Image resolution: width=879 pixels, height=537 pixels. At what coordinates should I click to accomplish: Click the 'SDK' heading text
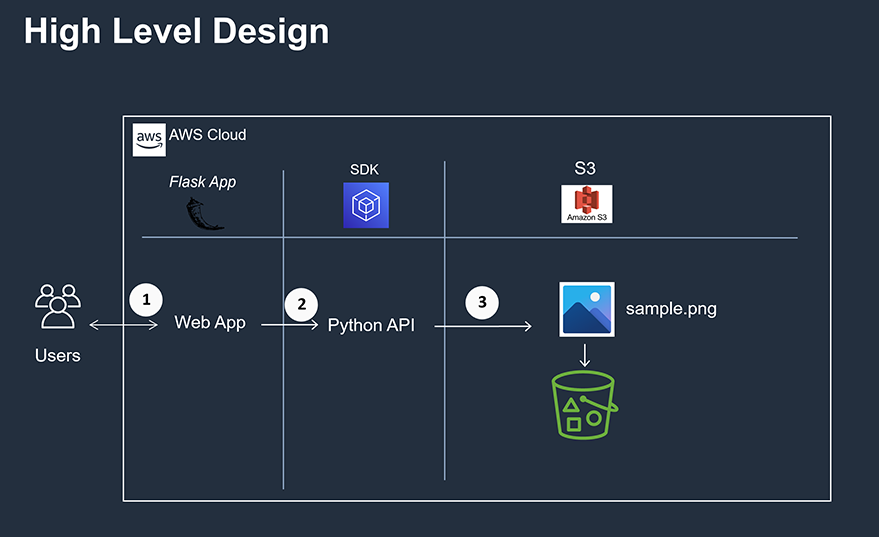click(x=364, y=169)
